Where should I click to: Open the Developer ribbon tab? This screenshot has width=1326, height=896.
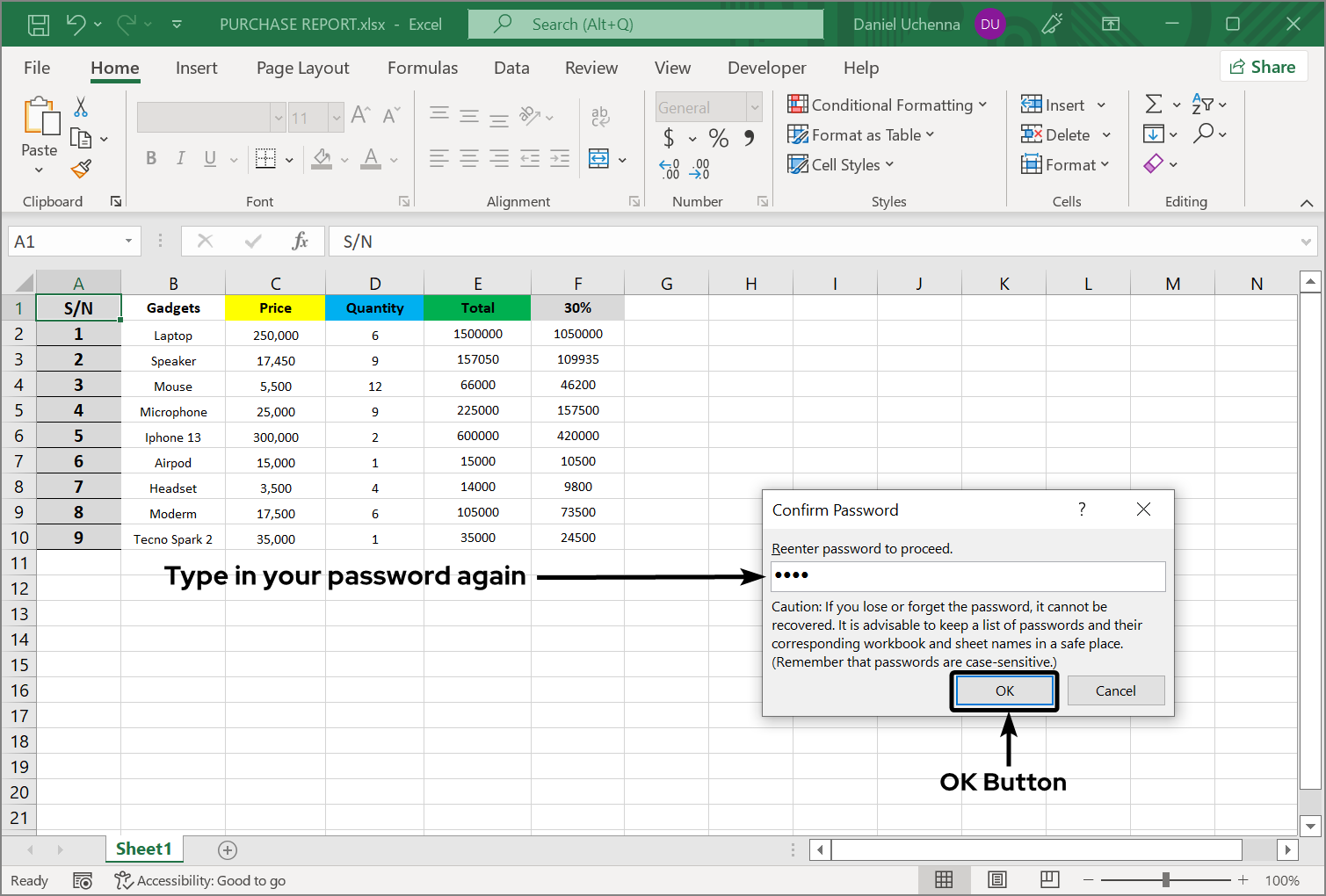click(x=766, y=68)
